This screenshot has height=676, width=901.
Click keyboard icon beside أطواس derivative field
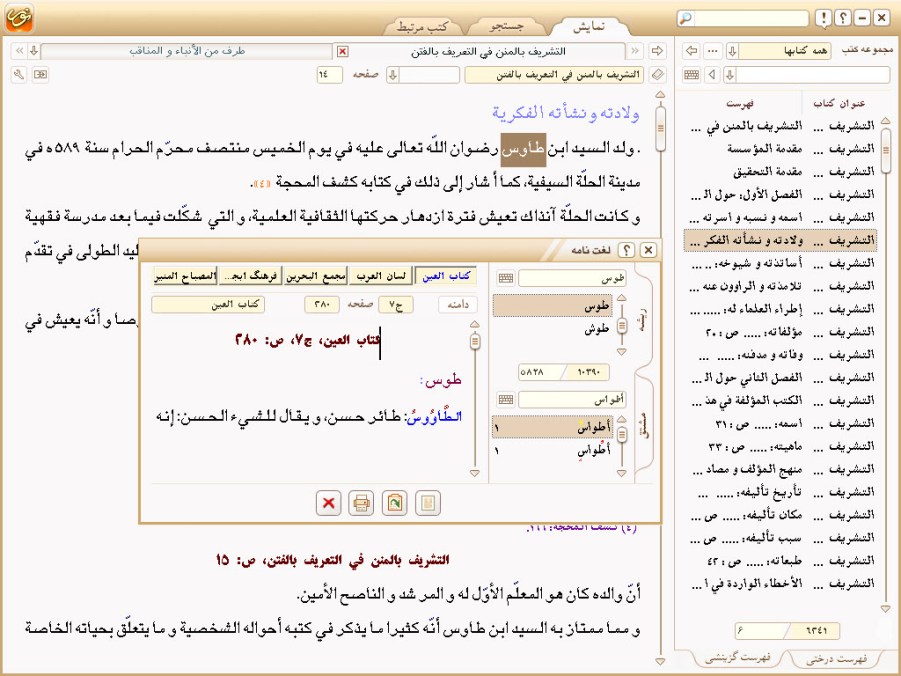pos(506,399)
